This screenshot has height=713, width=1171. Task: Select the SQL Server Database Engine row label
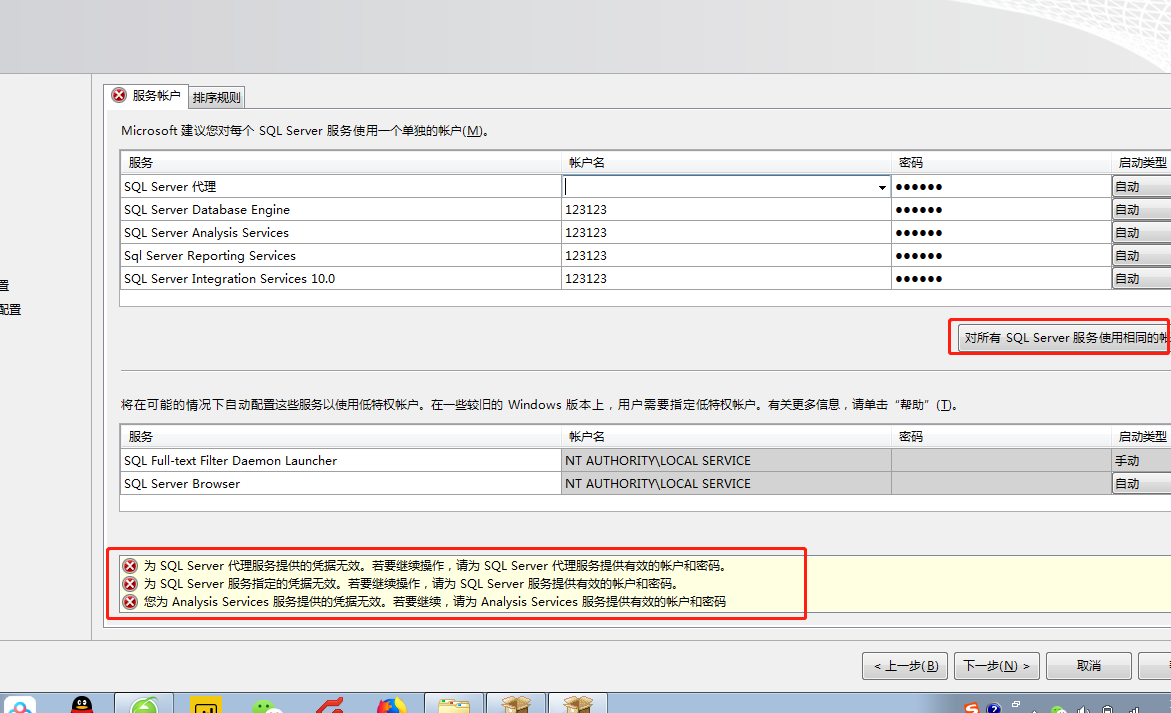click(x=207, y=210)
